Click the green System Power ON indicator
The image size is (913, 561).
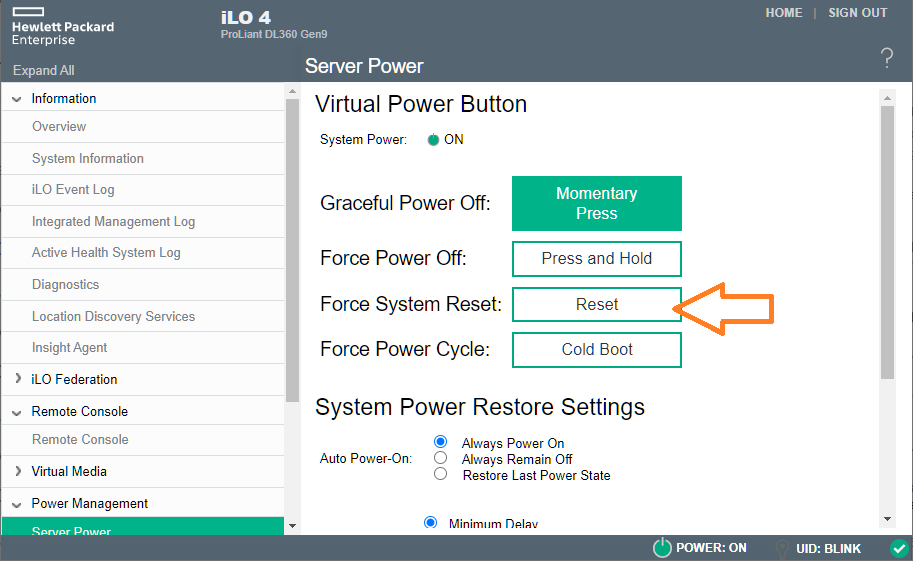433,140
